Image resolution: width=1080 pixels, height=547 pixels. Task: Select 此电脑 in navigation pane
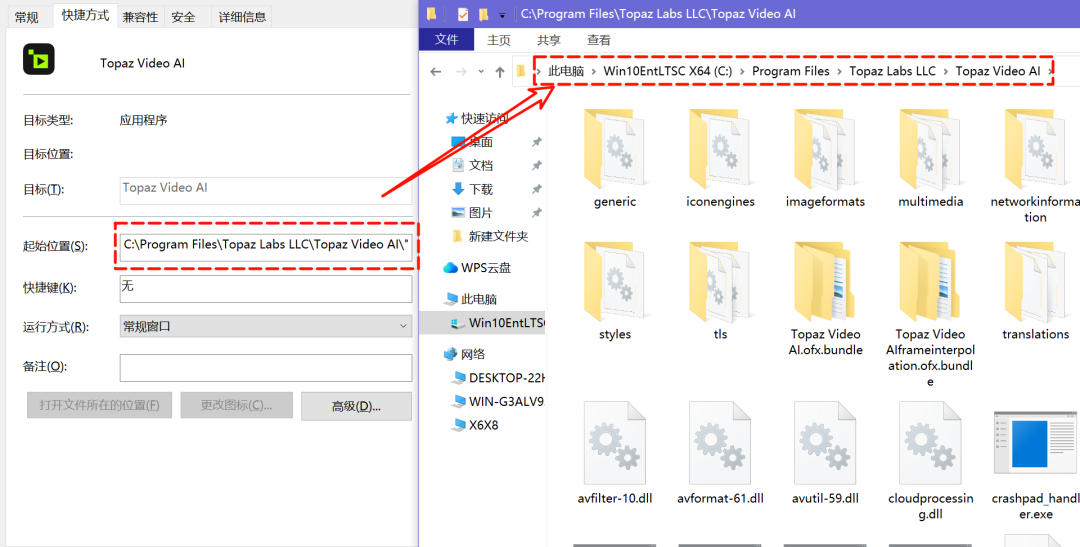pyautogui.click(x=470, y=299)
